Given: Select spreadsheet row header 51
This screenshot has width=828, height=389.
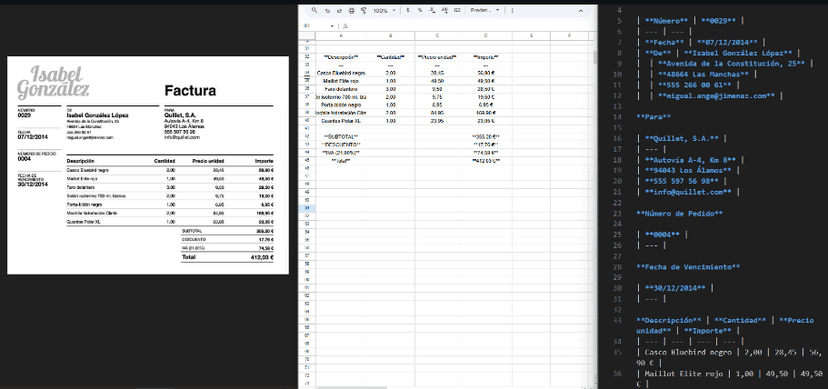Looking at the screenshot, I should (x=307, y=208).
